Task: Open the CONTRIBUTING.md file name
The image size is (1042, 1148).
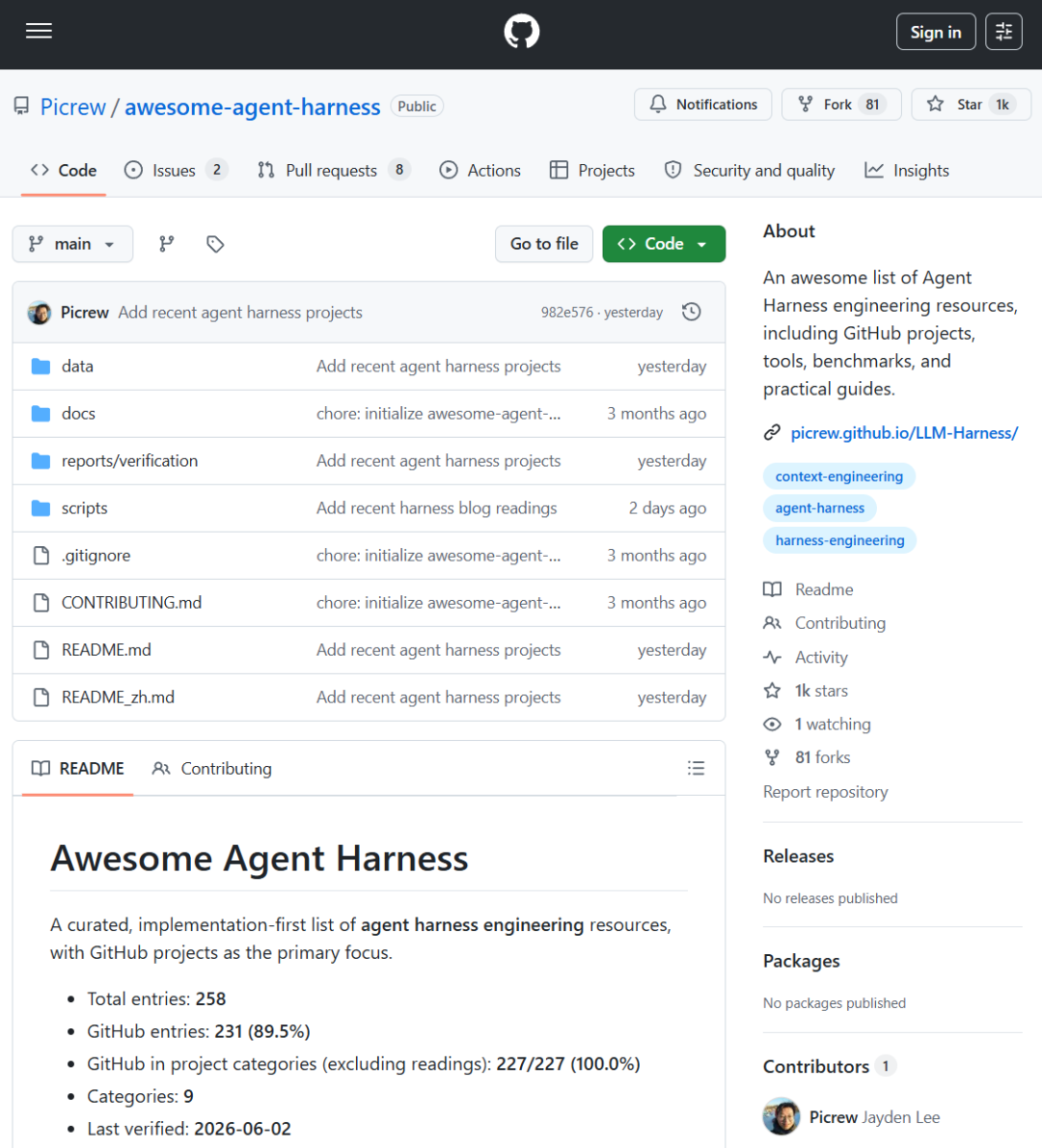Action: (x=132, y=603)
